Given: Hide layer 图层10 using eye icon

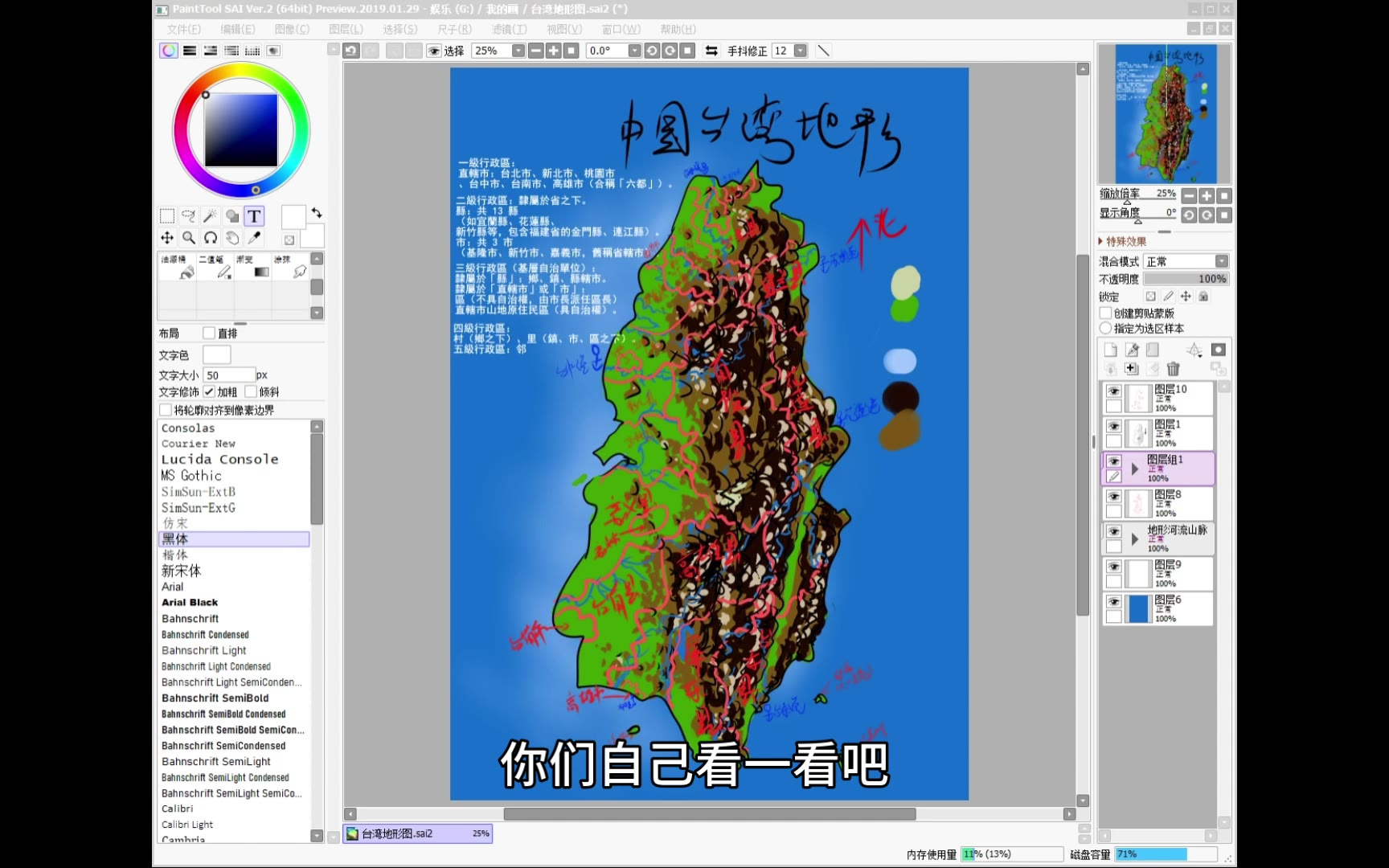Looking at the screenshot, I should pyautogui.click(x=1113, y=391).
